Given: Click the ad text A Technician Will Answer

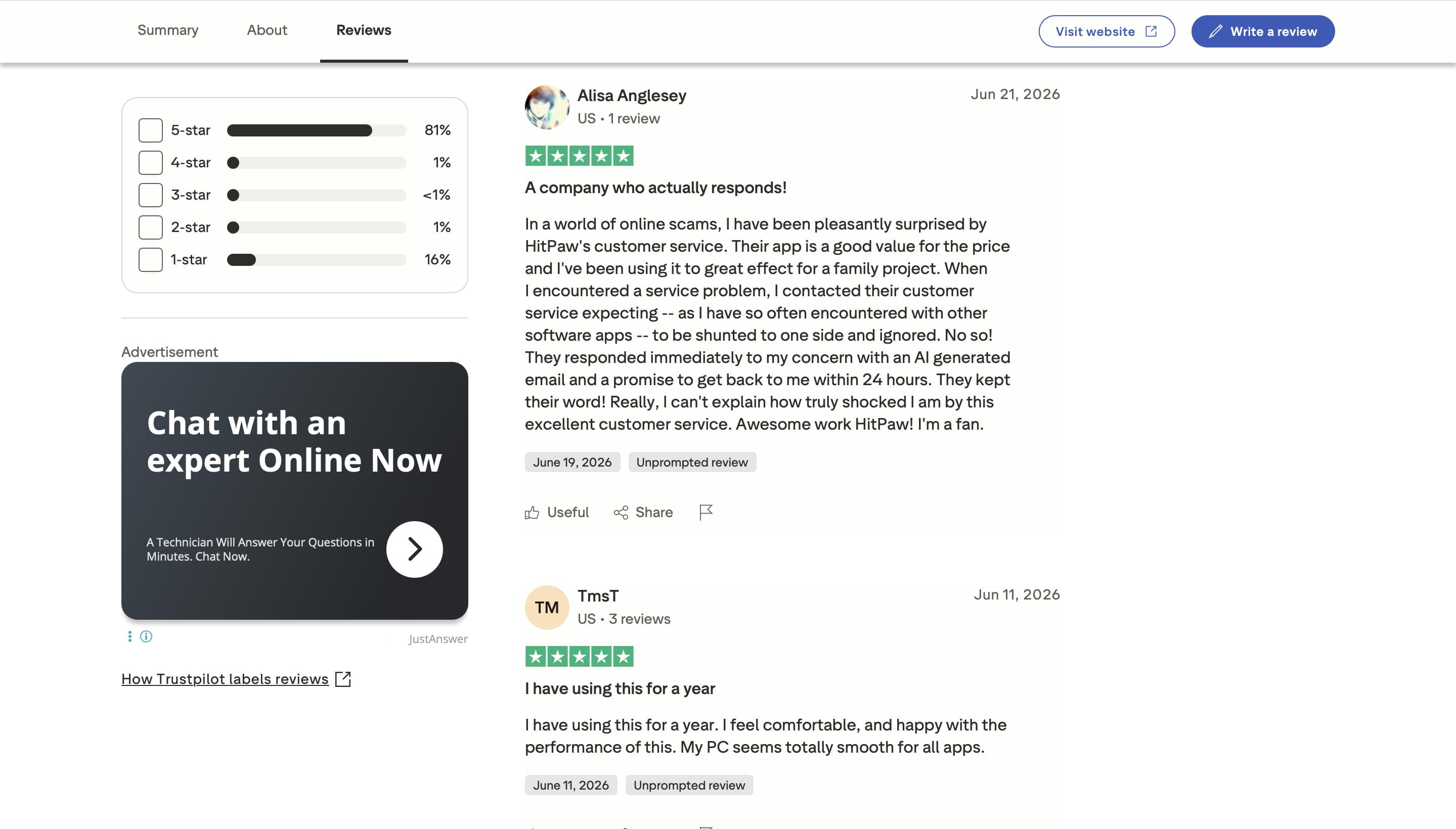Looking at the screenshot, I should pyautogui.click(x=260, y=549).
